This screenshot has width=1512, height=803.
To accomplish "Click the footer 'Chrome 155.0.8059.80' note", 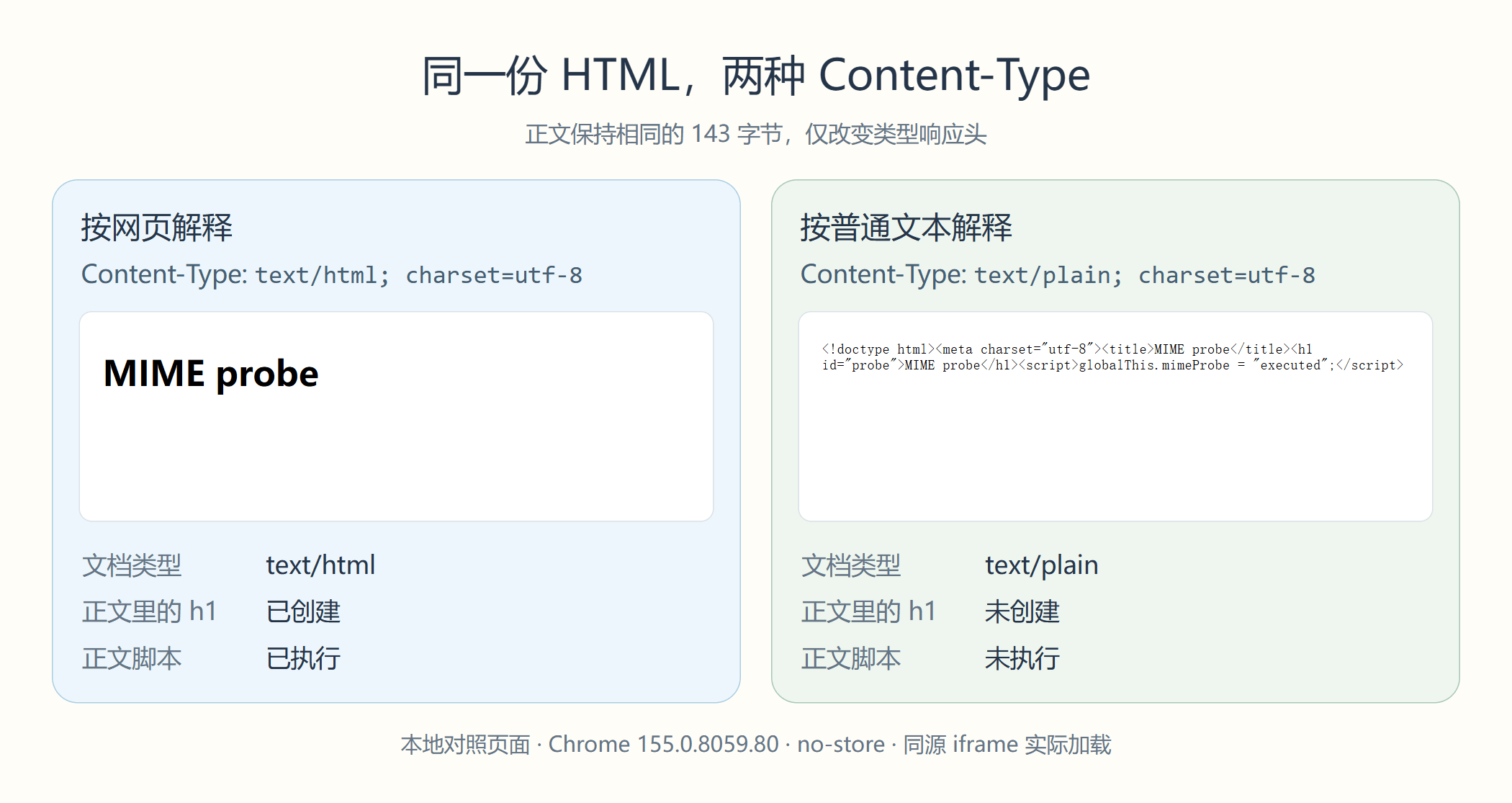I will point(664,744).
